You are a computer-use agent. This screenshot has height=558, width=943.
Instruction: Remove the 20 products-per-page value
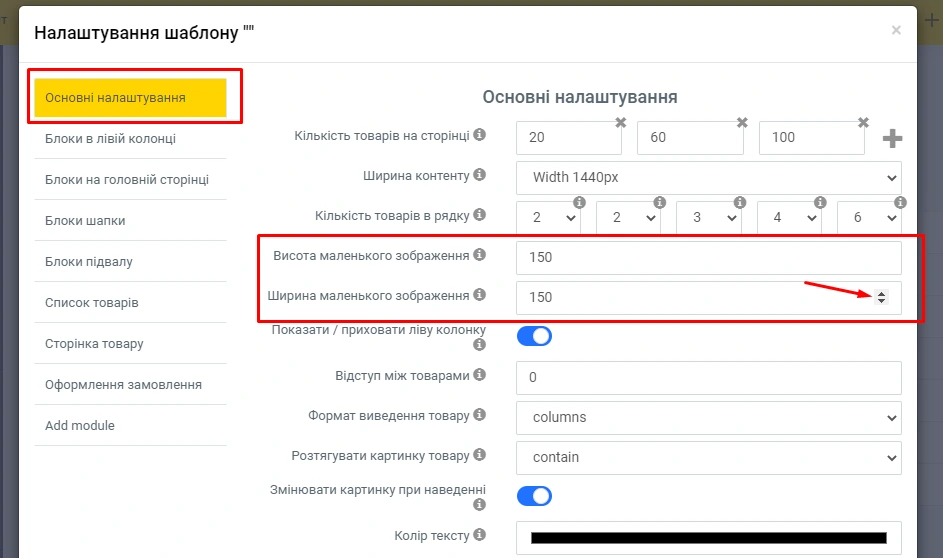click(620, 122)
